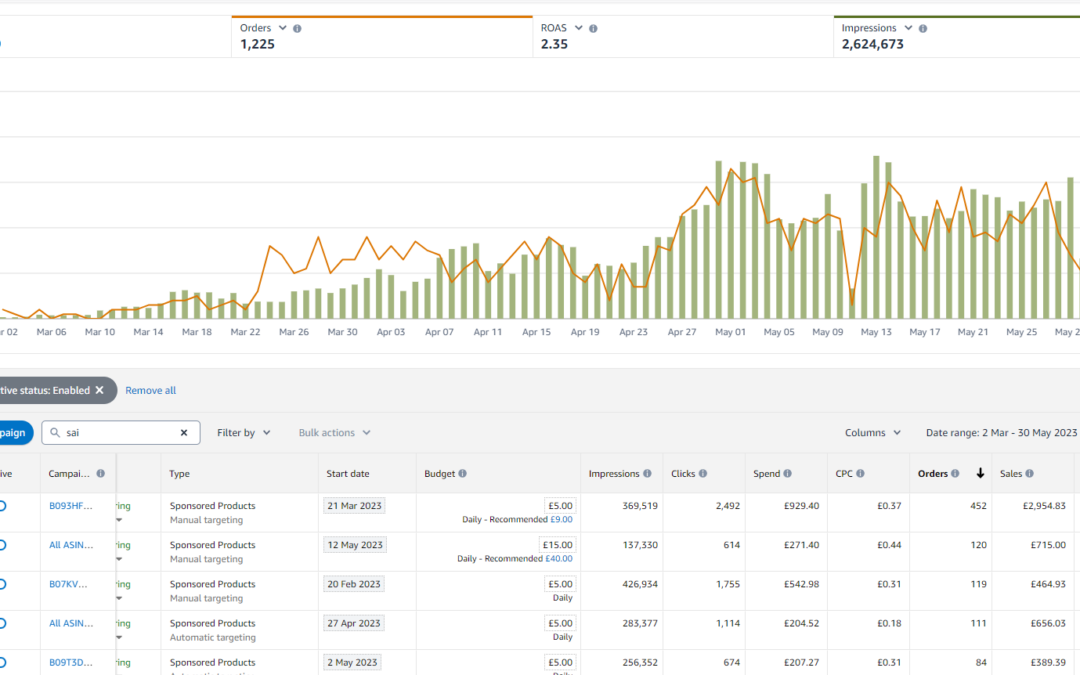Click the Remove all link
This screenshot has width=1080, height=675.
[x=150, y=391]
